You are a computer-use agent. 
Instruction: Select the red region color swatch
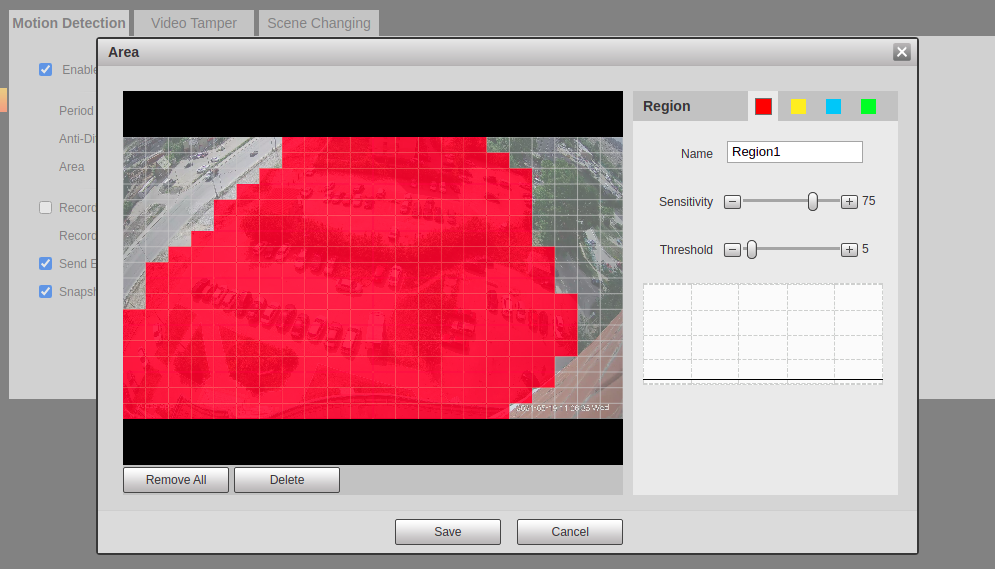763,107
